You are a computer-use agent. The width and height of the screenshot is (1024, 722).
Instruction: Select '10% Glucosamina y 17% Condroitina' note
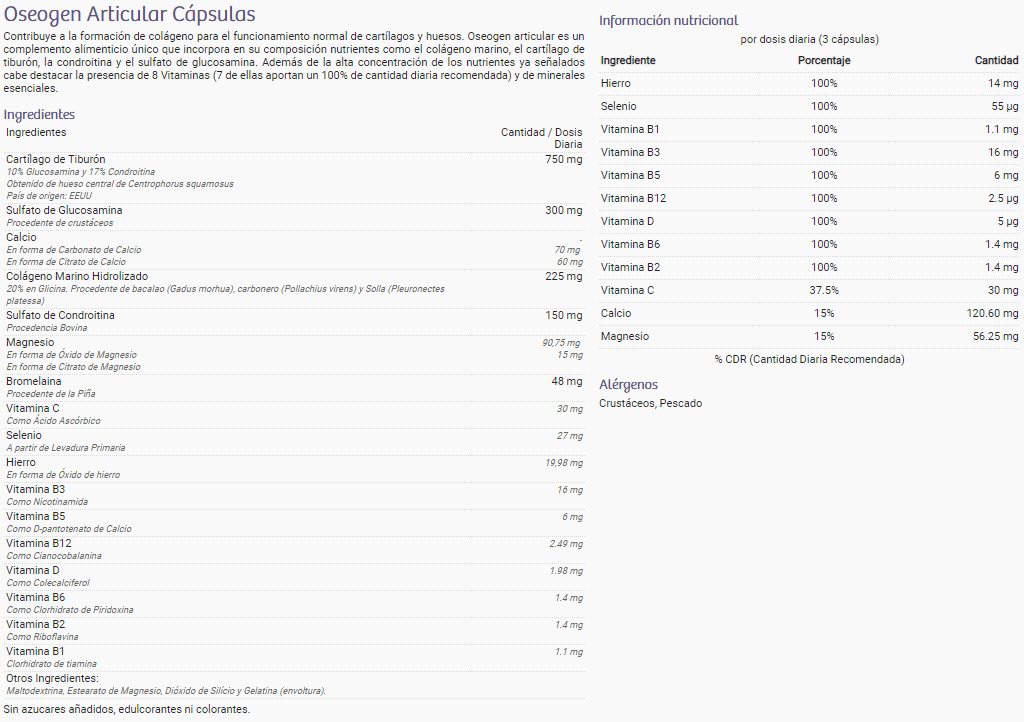click(x=81, y=172)
